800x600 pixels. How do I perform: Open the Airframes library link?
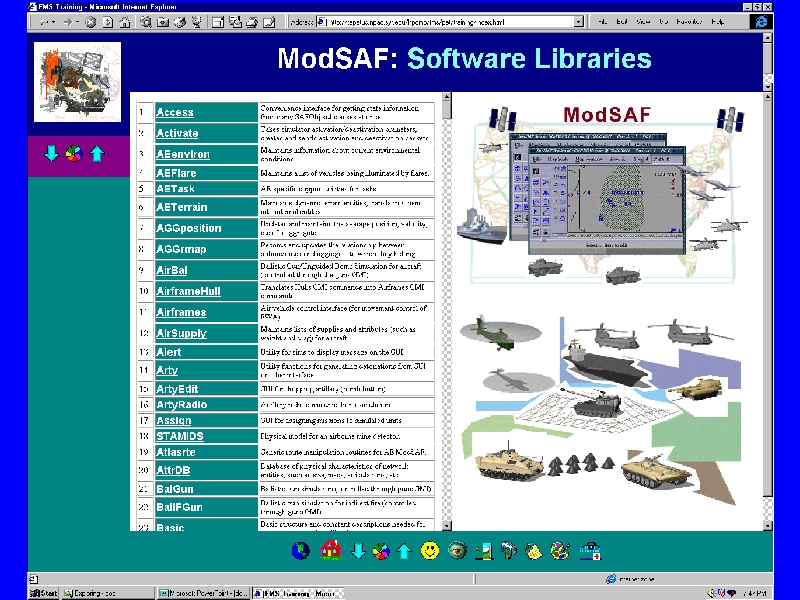(x=181, y=312)
